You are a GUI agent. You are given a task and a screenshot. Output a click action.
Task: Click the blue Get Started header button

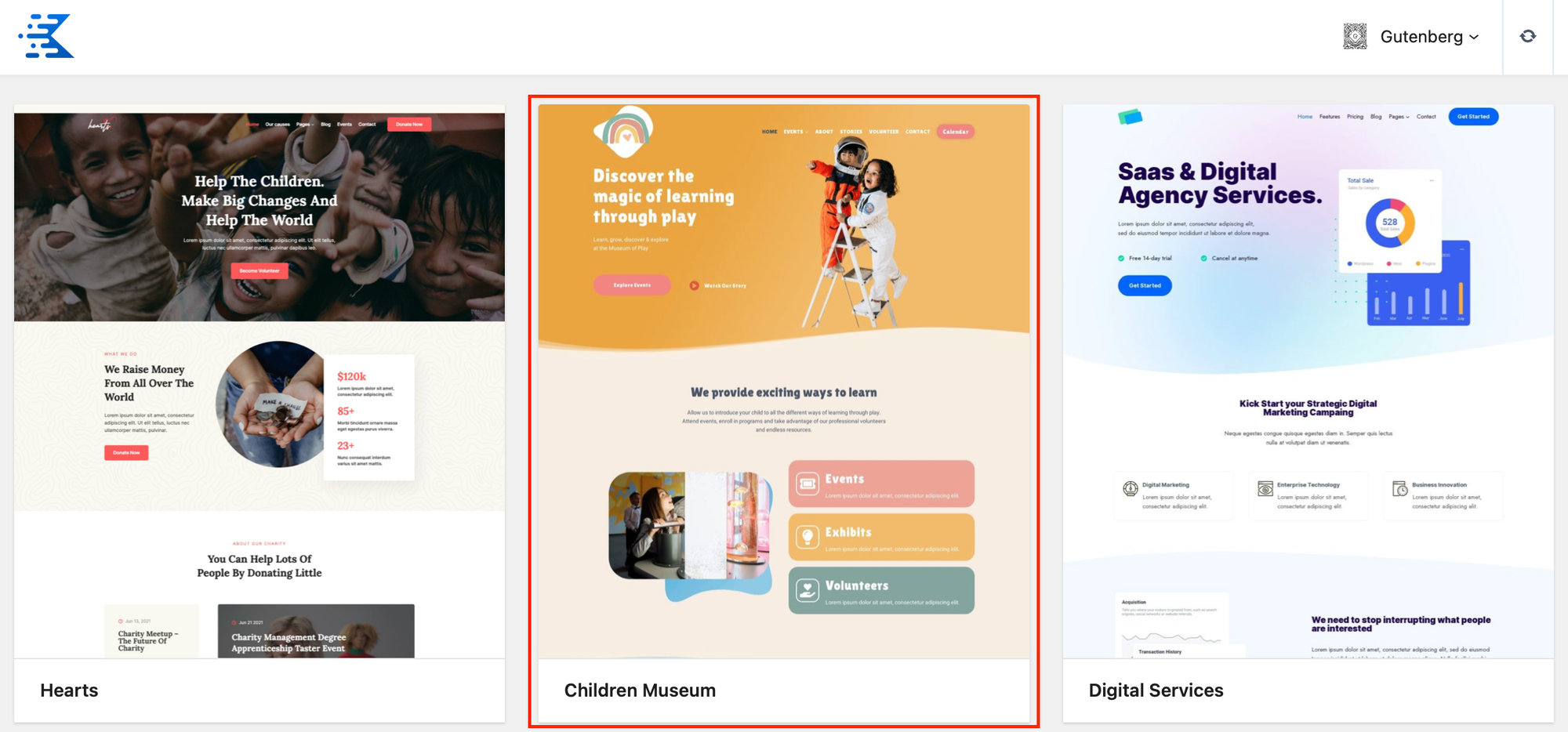click(x=1473, y=117)
